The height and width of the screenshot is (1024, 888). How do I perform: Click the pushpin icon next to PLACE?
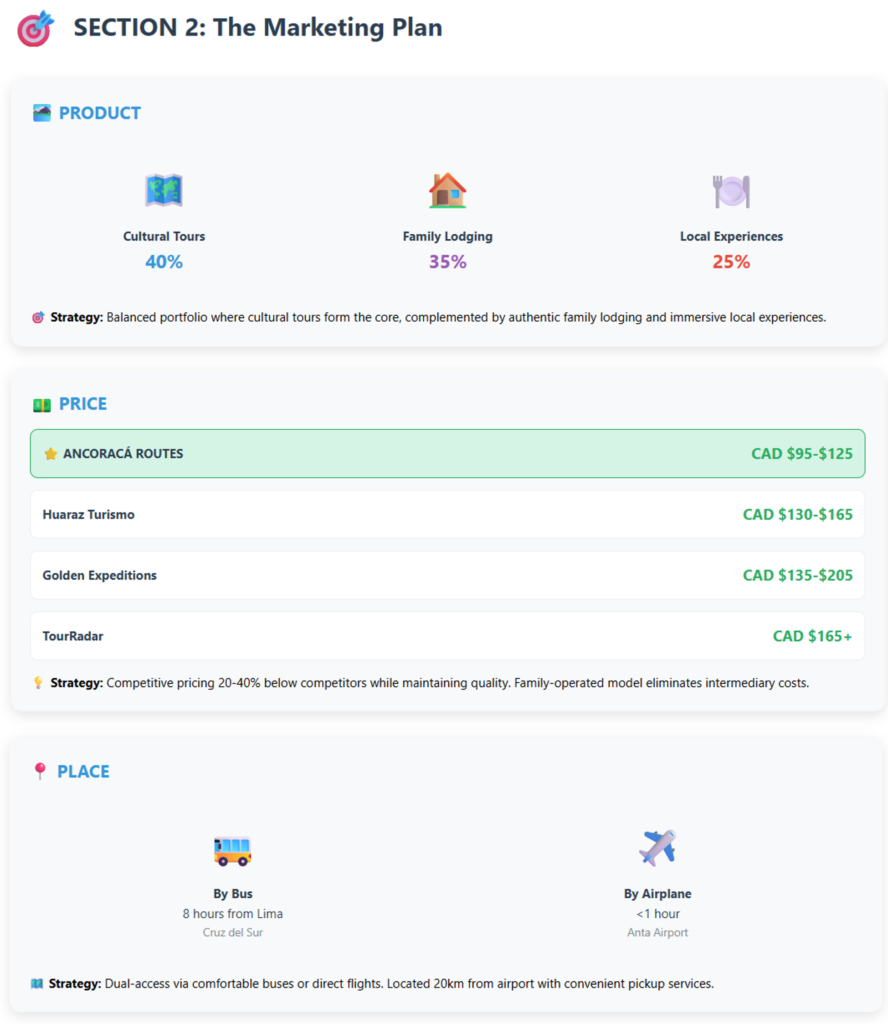tap(40, 771)
